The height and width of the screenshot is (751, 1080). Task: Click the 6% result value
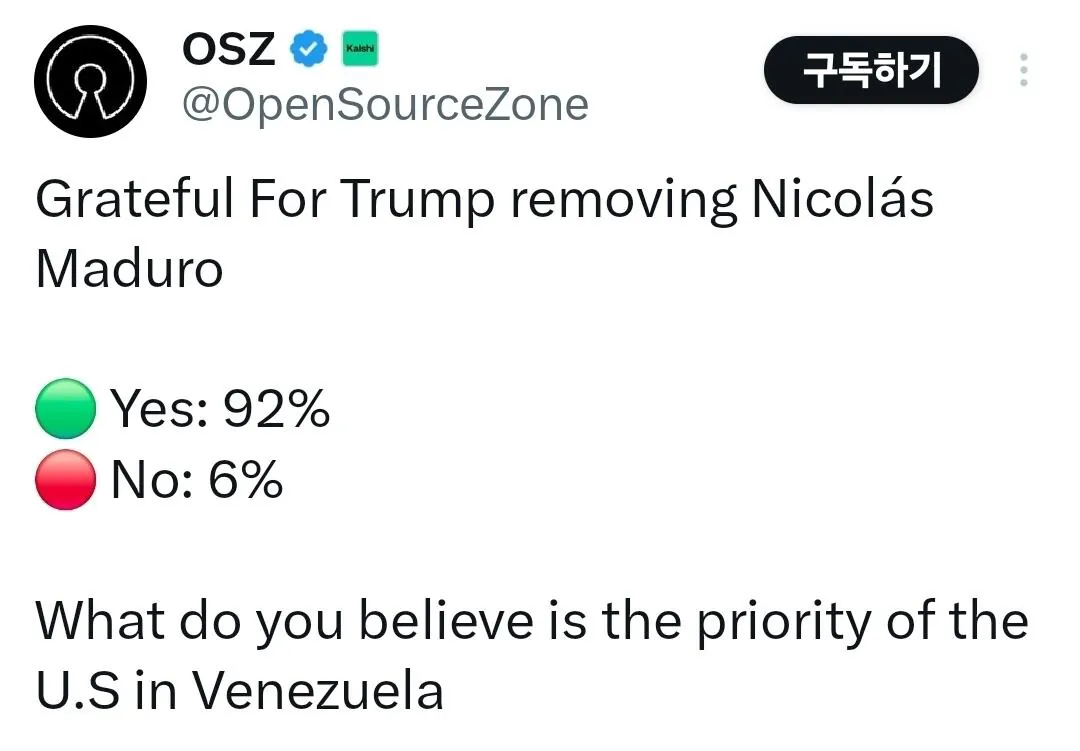click(x=246, y=481)
